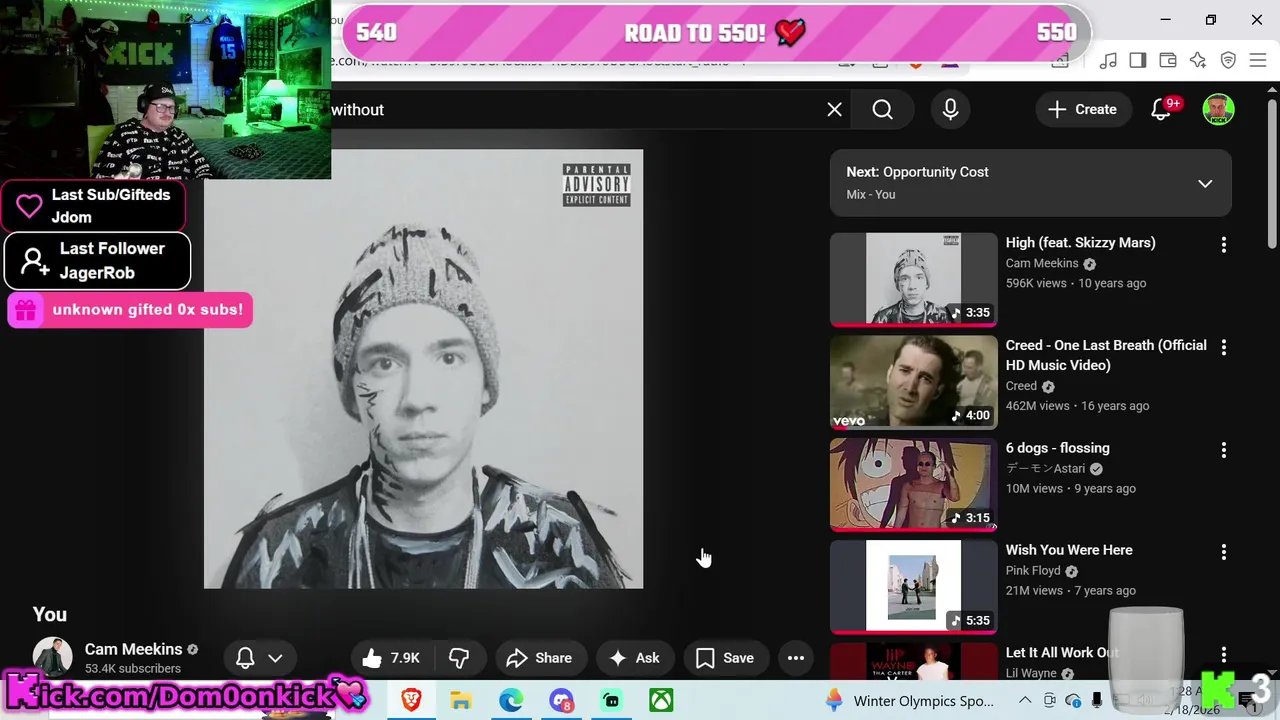Collapse the 'Next: Opportunity Cost' mix queue
The width and height of the screenshot is (1280, 720).
[x=1205, y=184]
